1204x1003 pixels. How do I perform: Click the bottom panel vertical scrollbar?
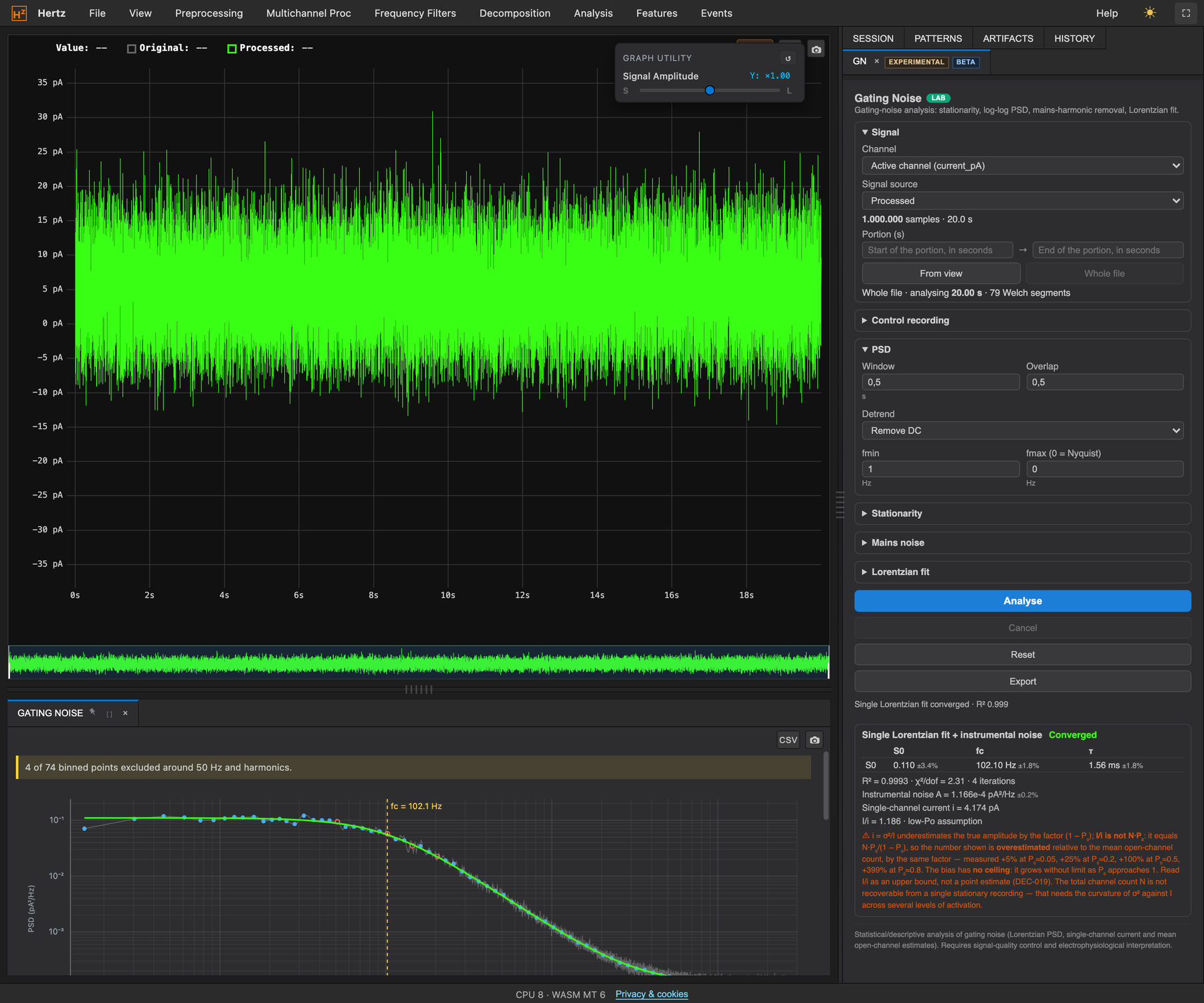[826, 786]
